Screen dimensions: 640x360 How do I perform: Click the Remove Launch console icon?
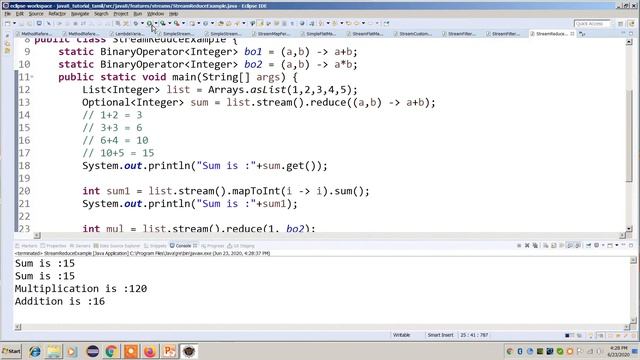coord(527,245)
